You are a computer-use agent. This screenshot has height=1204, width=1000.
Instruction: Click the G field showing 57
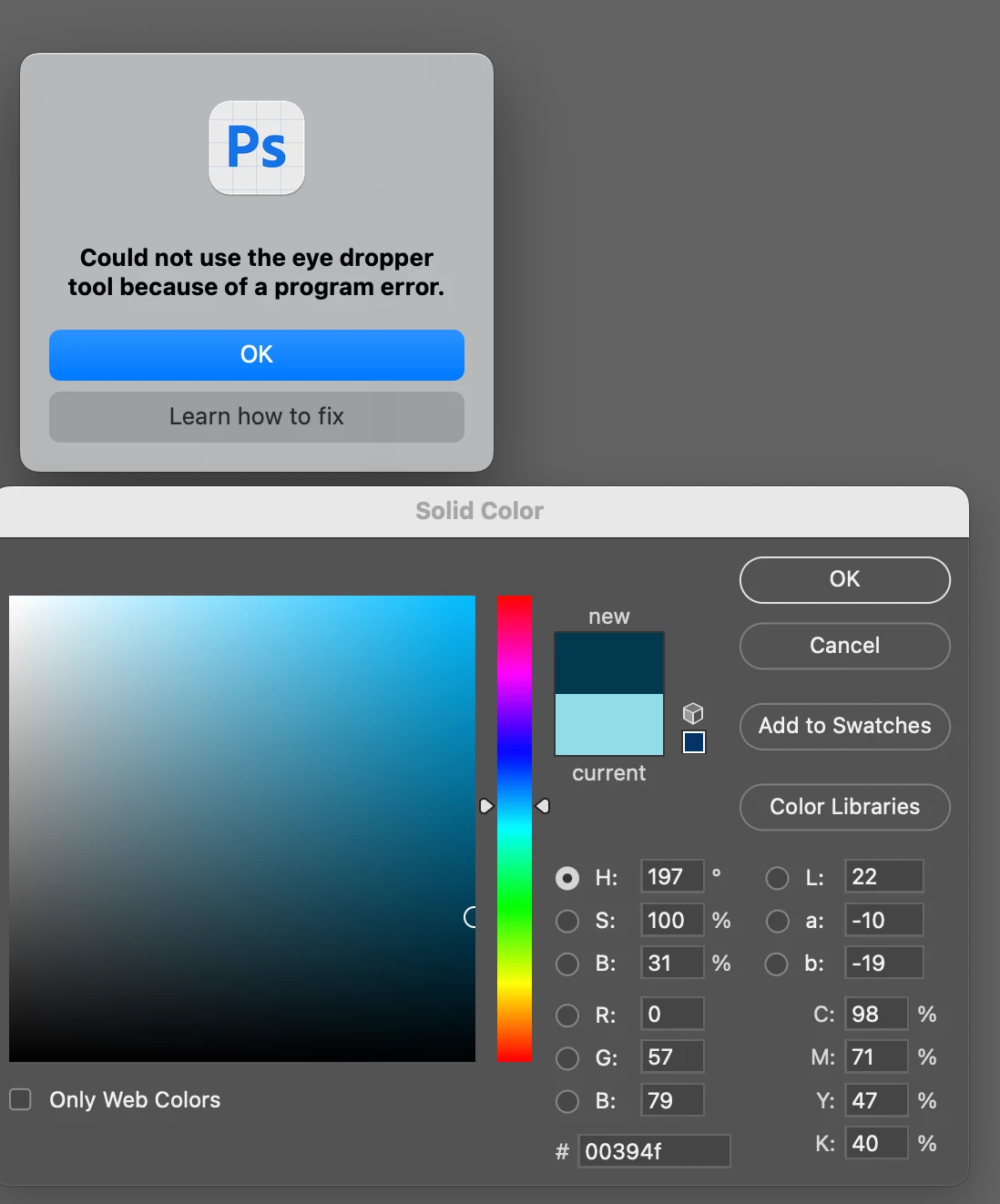pos(672,1056)
